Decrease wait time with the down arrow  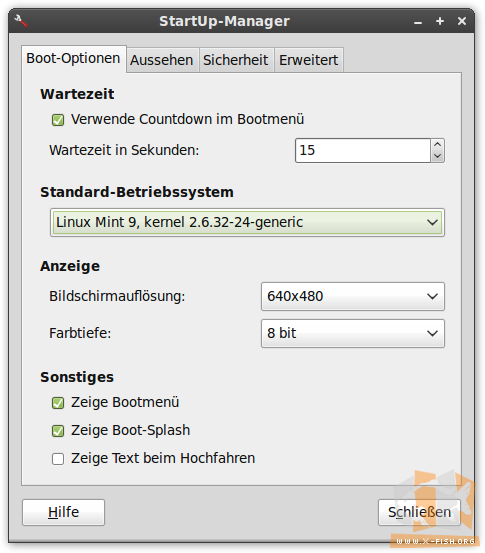point(437,156)
